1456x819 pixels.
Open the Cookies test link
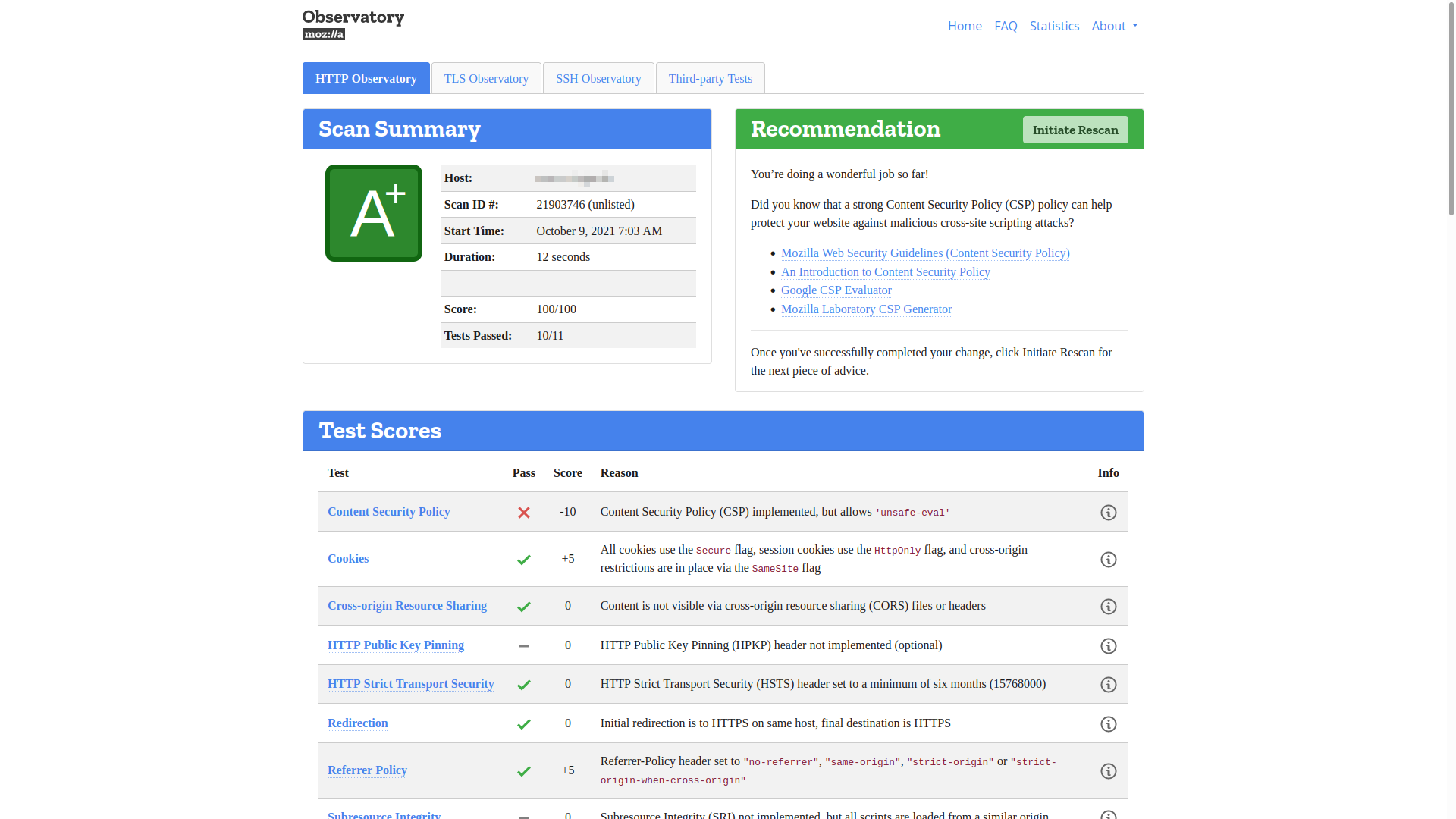(348, 559)
